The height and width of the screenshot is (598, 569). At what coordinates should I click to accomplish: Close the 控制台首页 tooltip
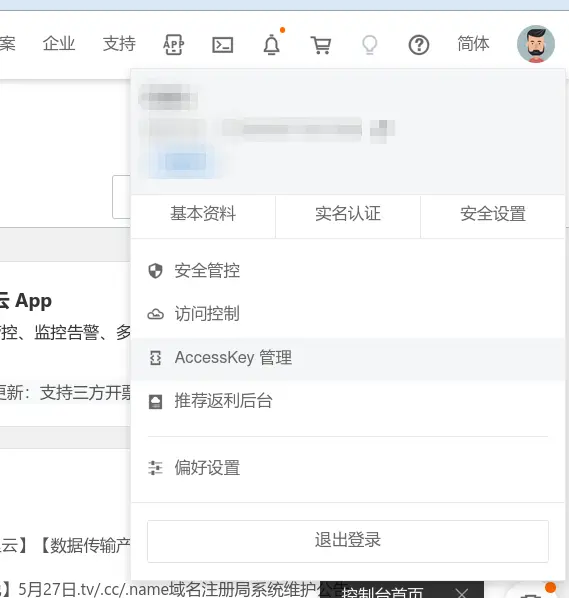pyautogui.click(x=462, y=593)
